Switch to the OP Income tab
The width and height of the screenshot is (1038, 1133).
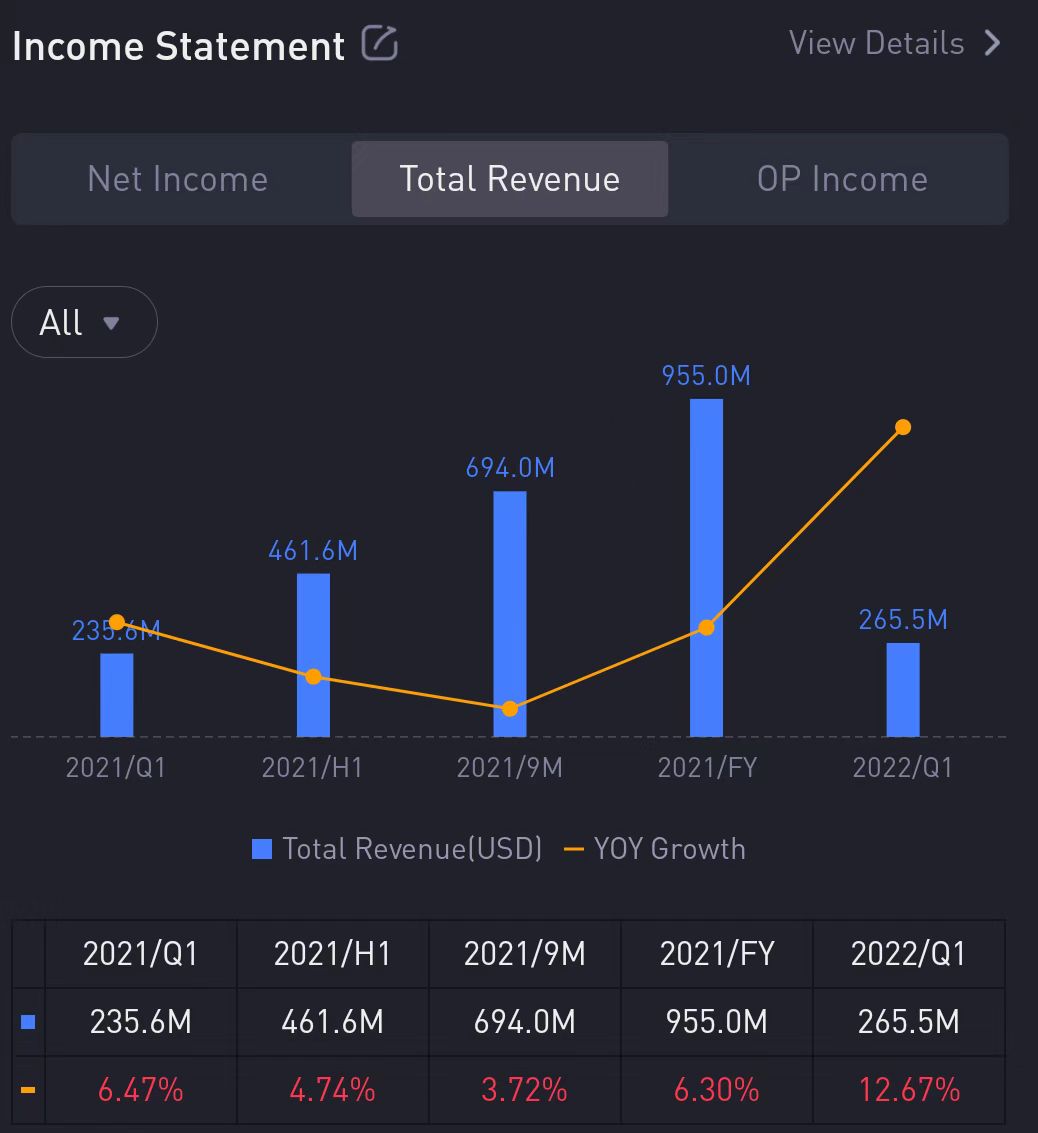[x=842, y=179]
